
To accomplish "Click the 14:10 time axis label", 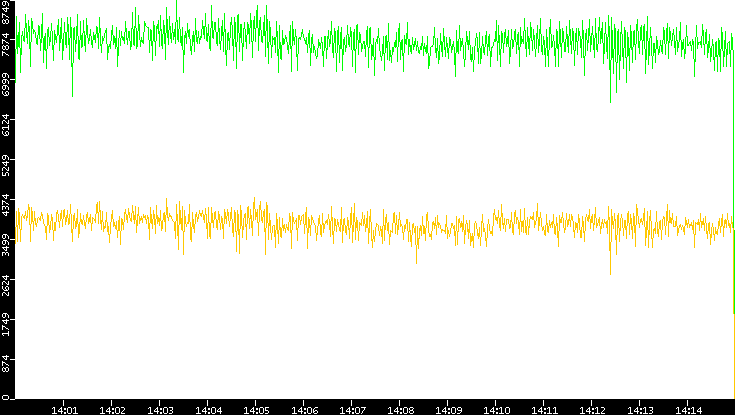I will click(x=496, y=410).
